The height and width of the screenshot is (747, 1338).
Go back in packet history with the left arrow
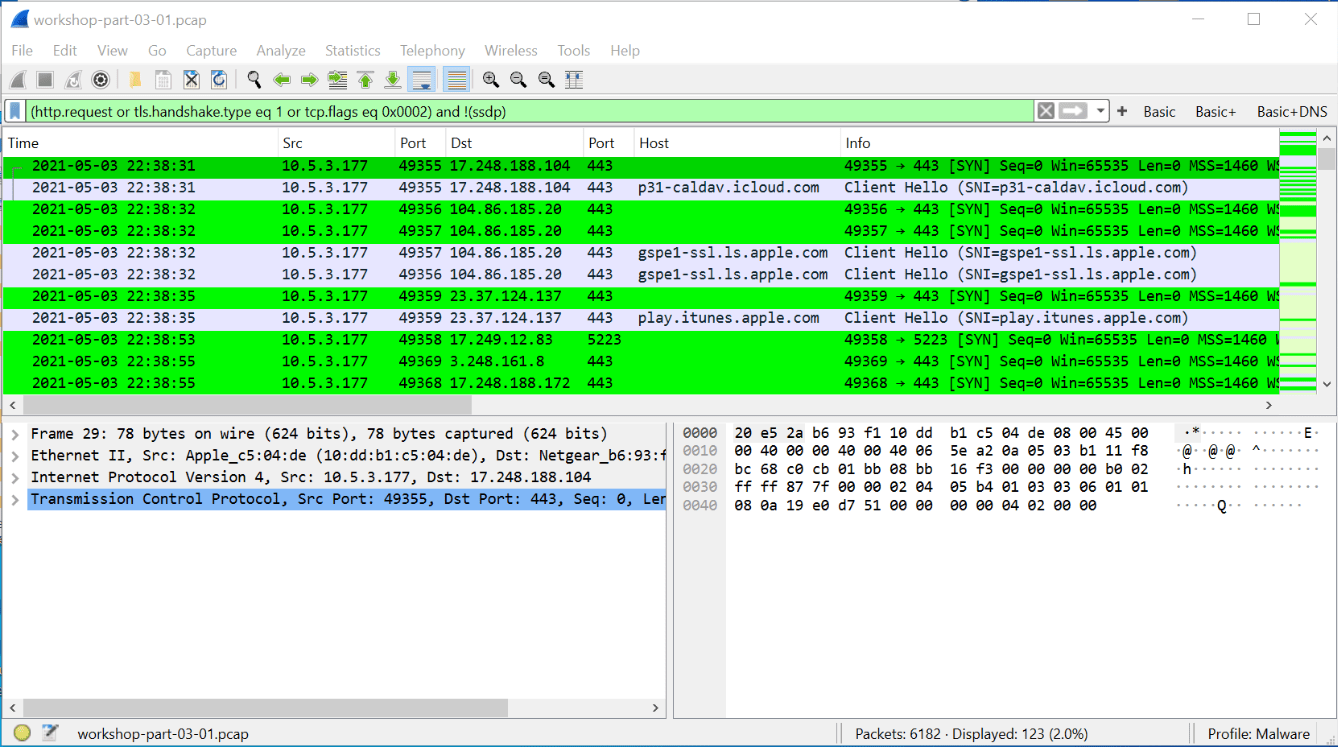[282, 80]
